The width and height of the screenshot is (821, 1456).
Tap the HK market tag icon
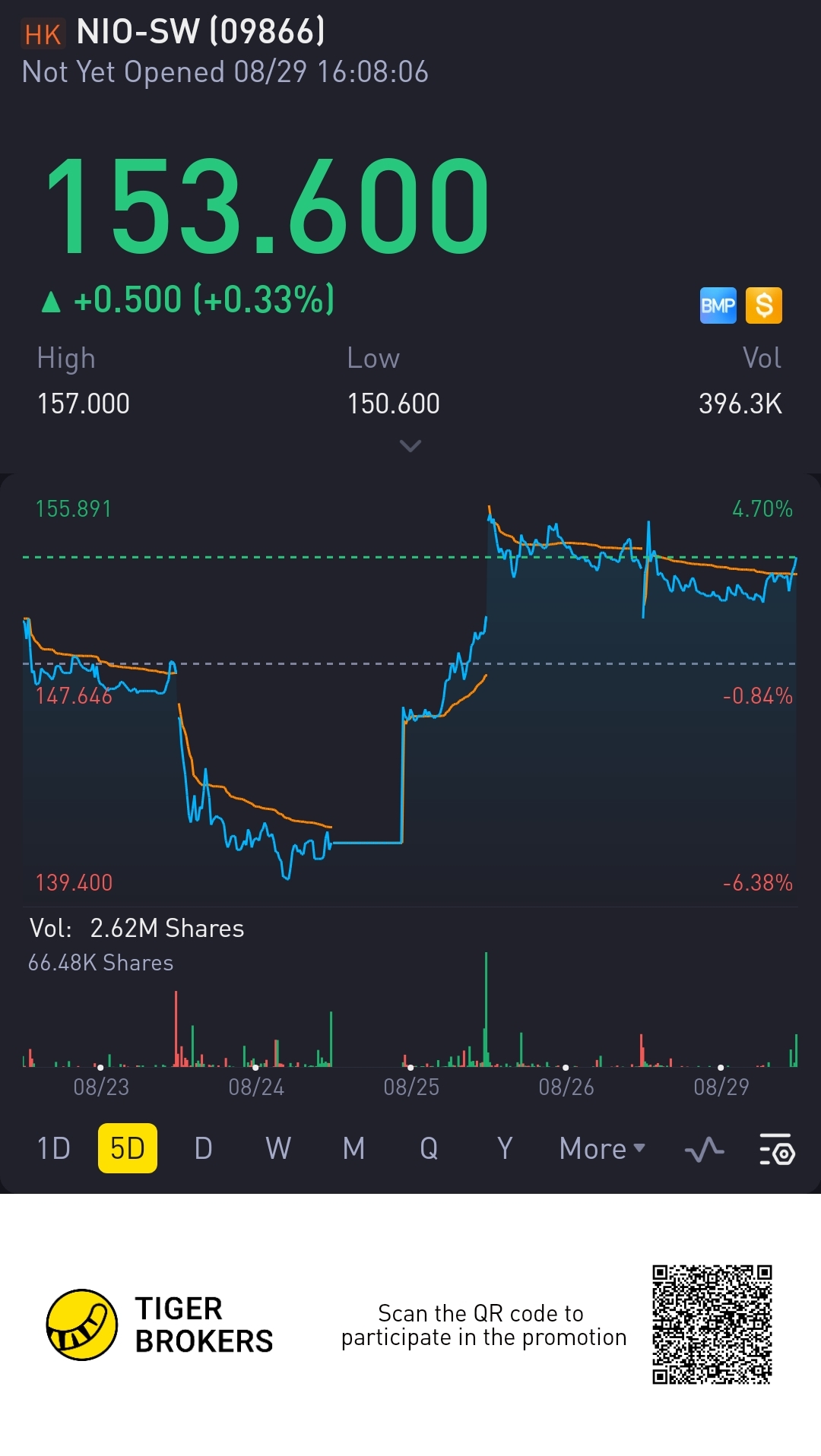click(x=43, y=34)
